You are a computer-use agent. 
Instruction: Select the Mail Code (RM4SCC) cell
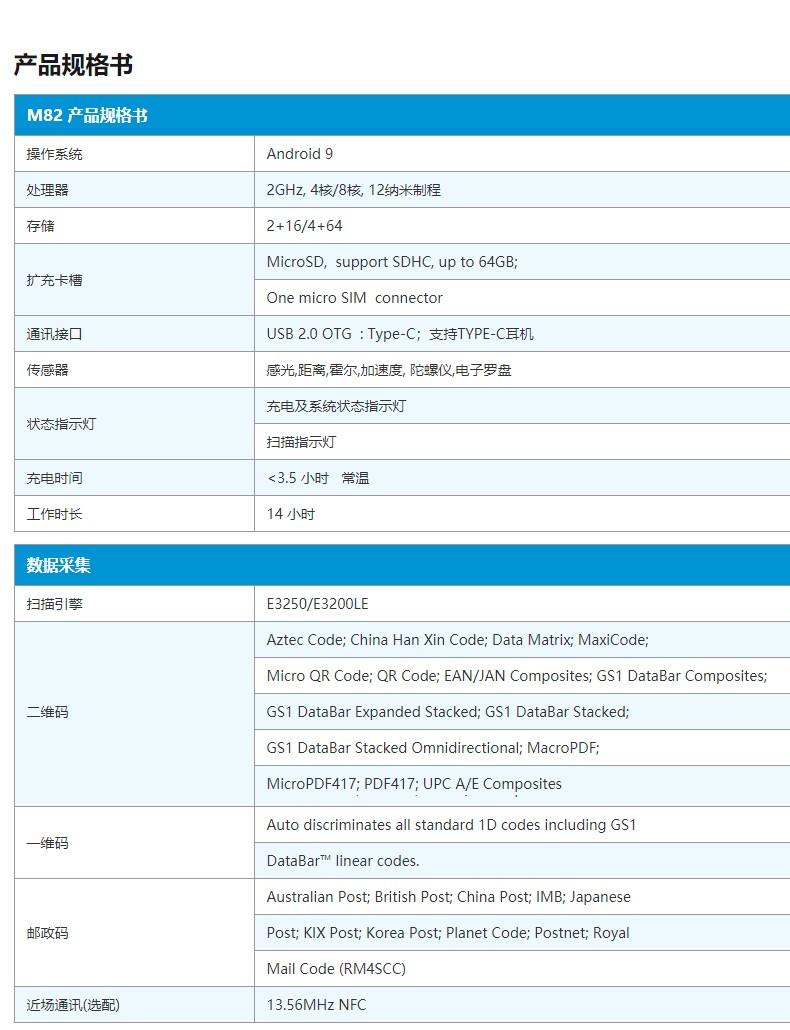point(522,968)
